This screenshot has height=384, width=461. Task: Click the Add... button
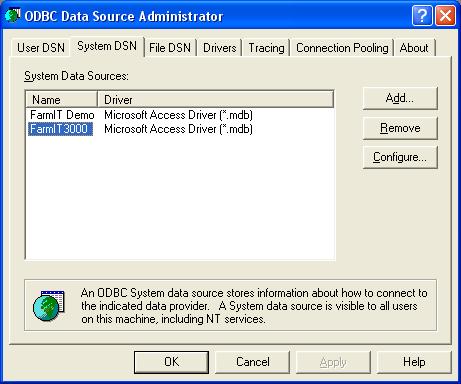(400, 98)
